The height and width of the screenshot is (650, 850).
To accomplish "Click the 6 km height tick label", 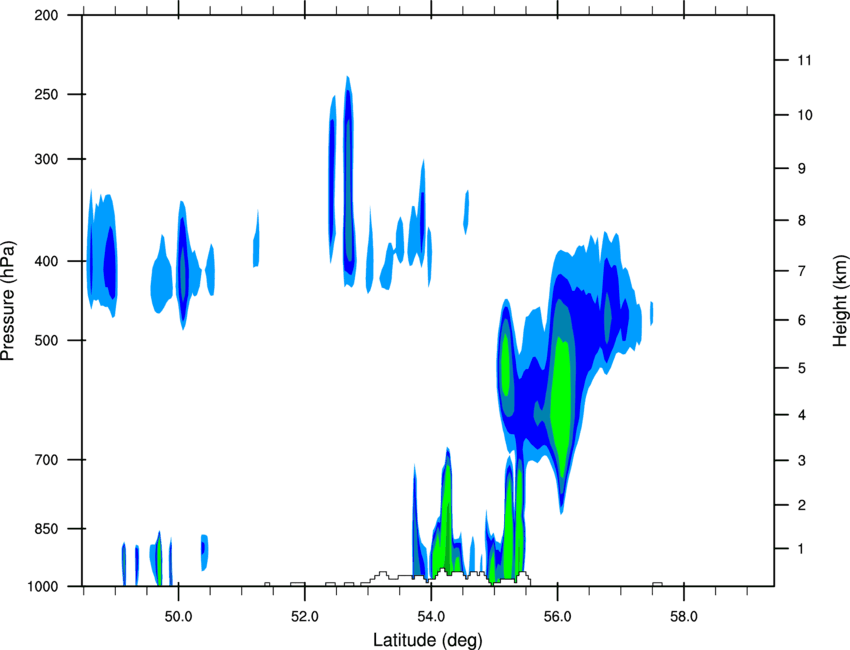I will (x=802, y=320).
